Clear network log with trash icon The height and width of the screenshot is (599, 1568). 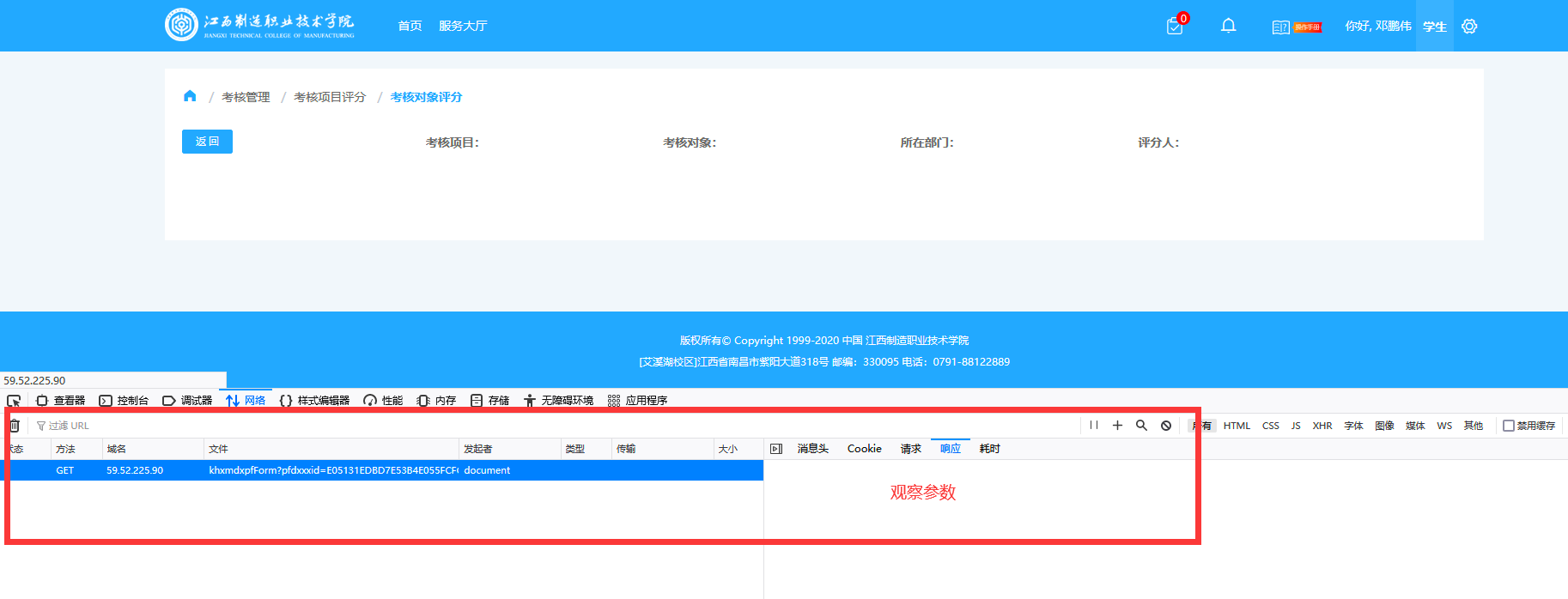point(15,426)
